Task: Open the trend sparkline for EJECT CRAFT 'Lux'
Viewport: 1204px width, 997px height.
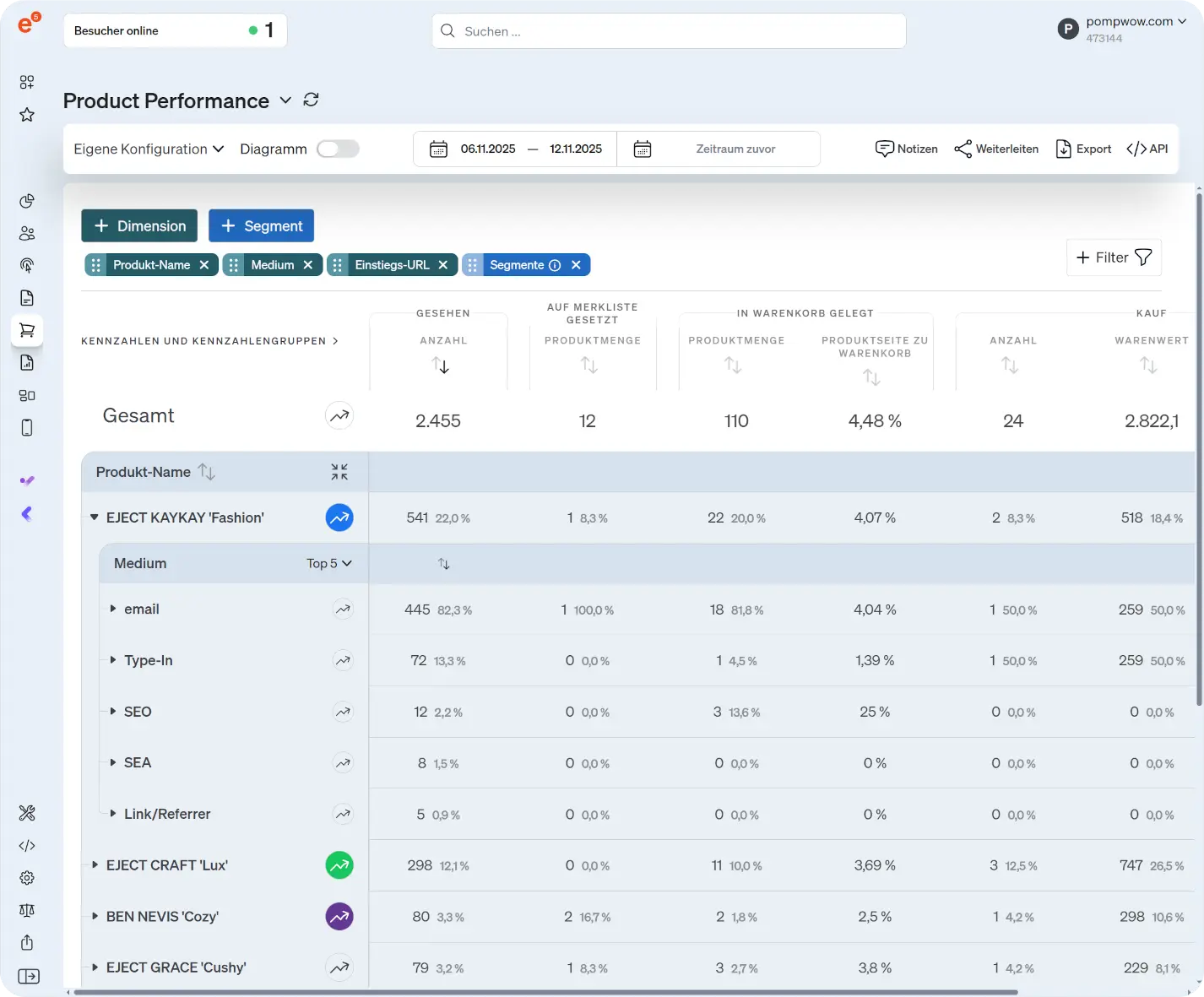Action: (x=339, y=864)
